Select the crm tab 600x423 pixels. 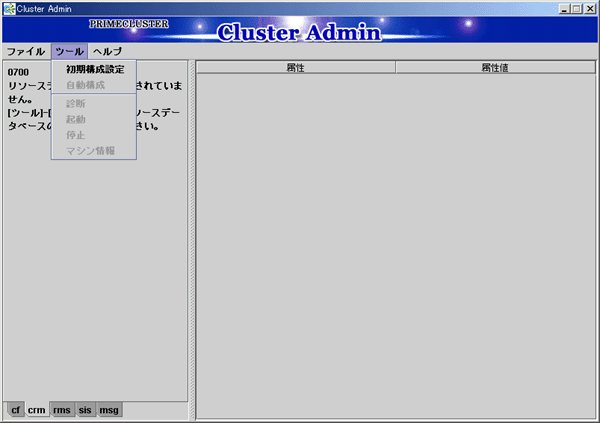pos(36,410)
